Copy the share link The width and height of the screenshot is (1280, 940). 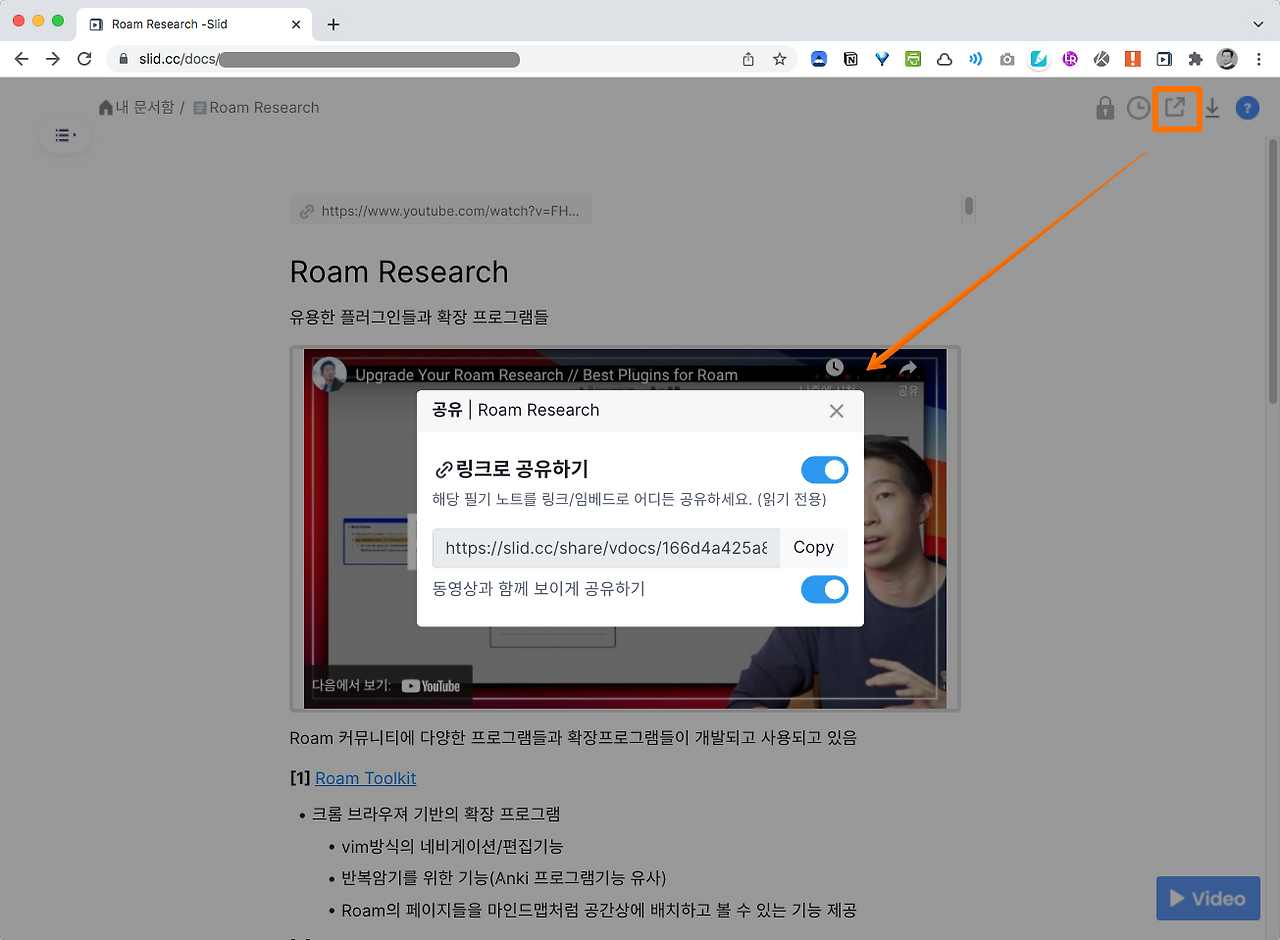coord(813,548)
